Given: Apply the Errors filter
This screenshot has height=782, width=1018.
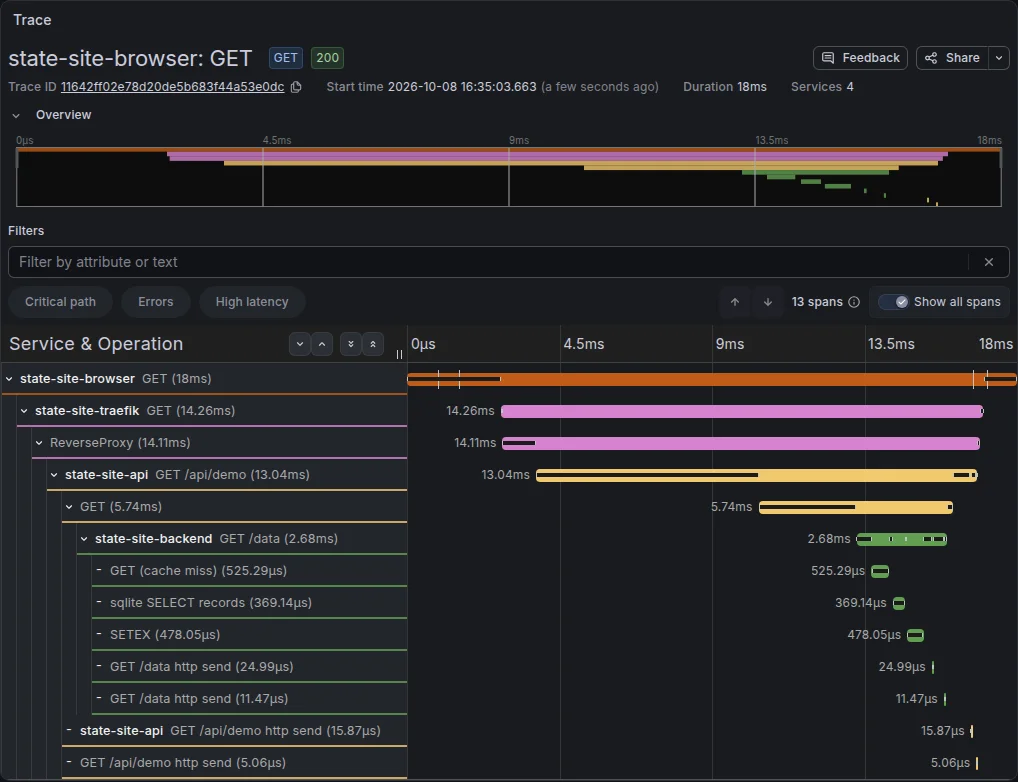Looking at the screenshot, I should pyautogui.click(x=156, y=302).
